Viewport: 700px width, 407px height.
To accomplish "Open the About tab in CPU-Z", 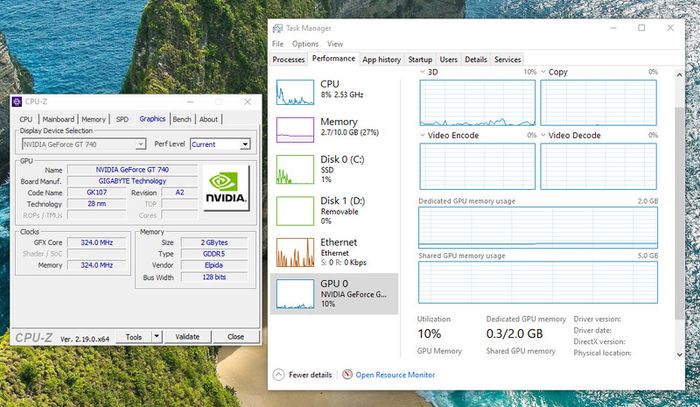I will coord(208,119).
